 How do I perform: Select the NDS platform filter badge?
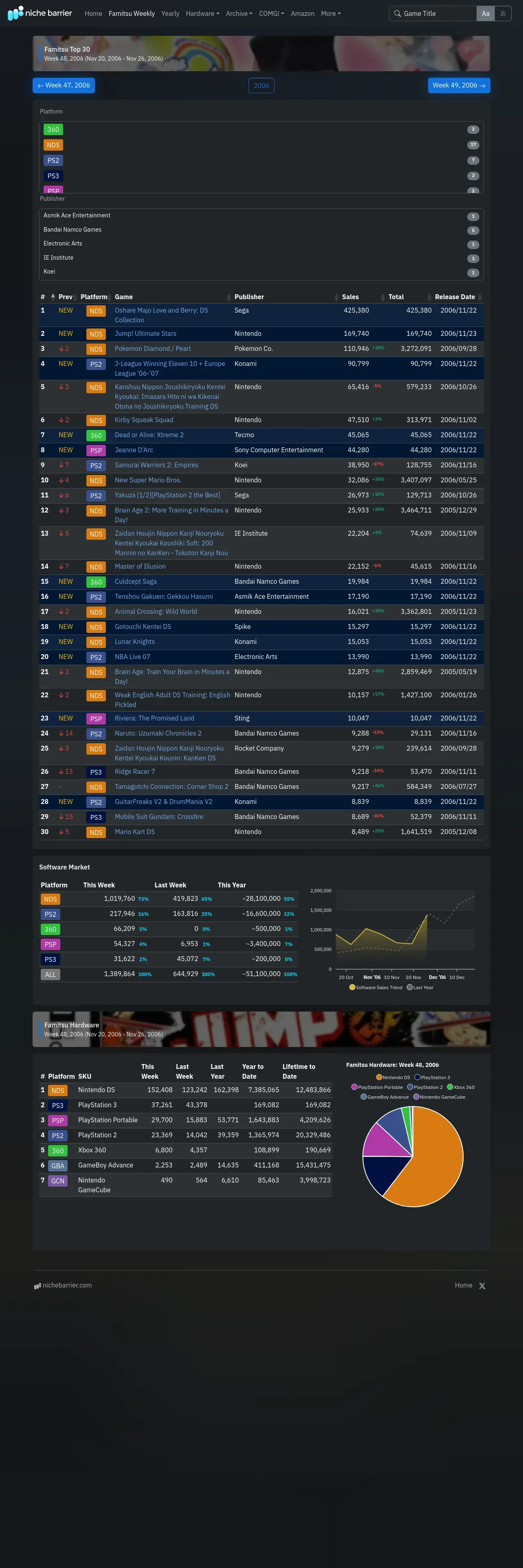53,145
